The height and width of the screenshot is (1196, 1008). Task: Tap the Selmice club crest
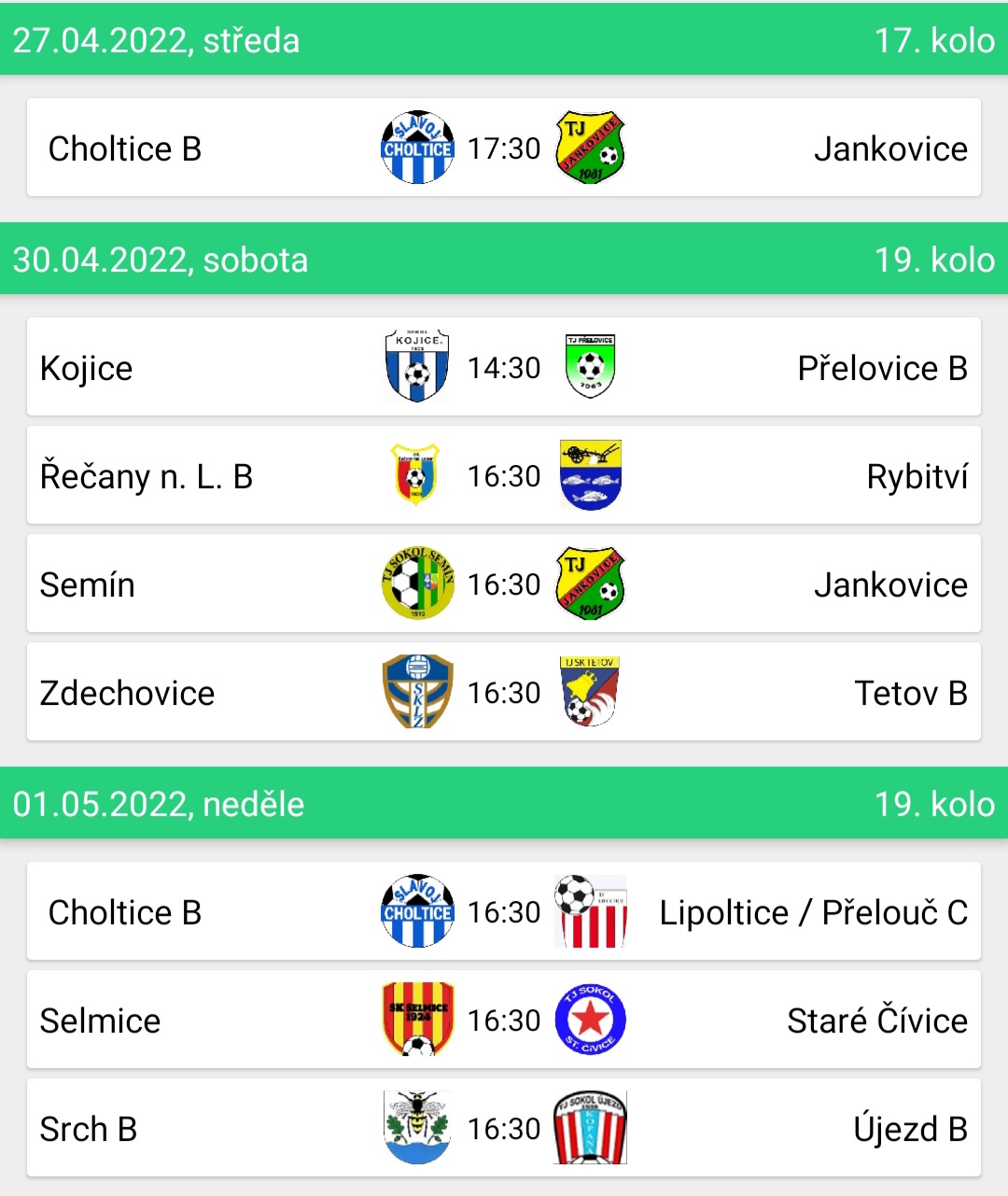[417, 1020]
